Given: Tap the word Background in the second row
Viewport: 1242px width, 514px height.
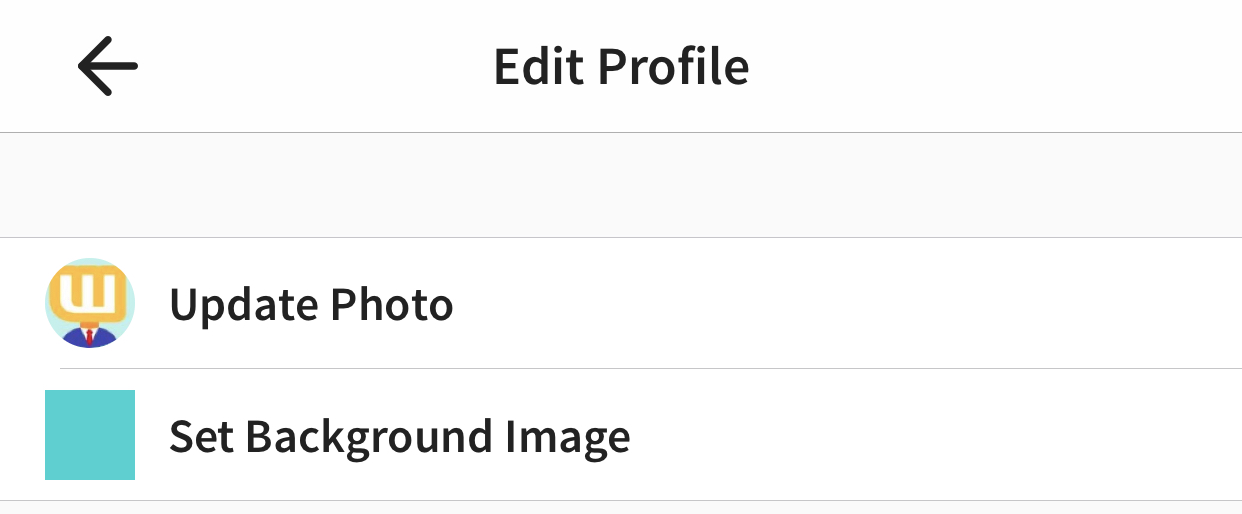Looking at the screenshot, I should [x=368, y=437].
